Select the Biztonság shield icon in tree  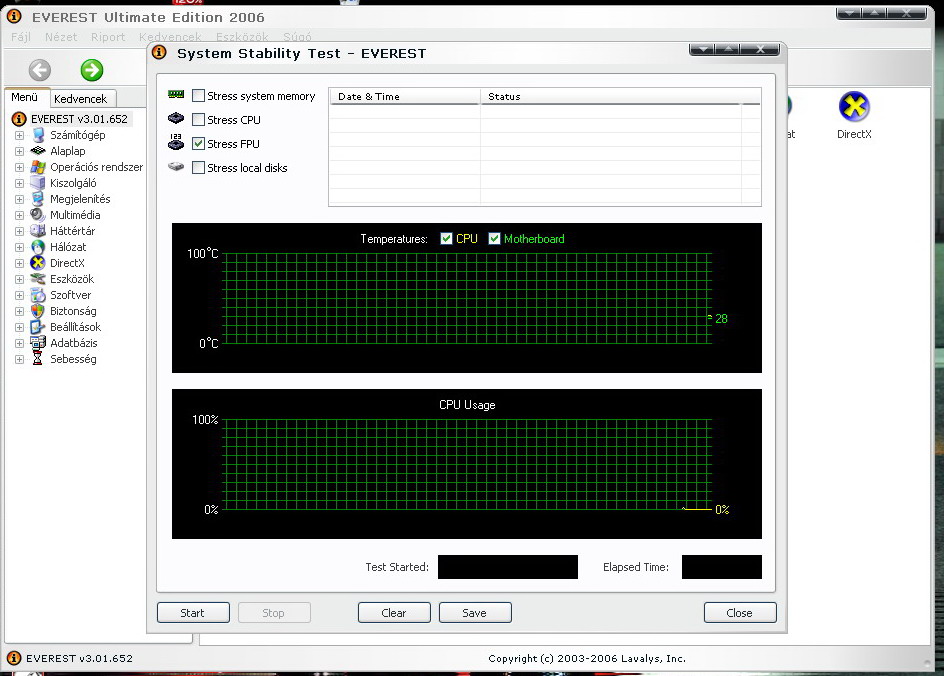tap(38, 311)
